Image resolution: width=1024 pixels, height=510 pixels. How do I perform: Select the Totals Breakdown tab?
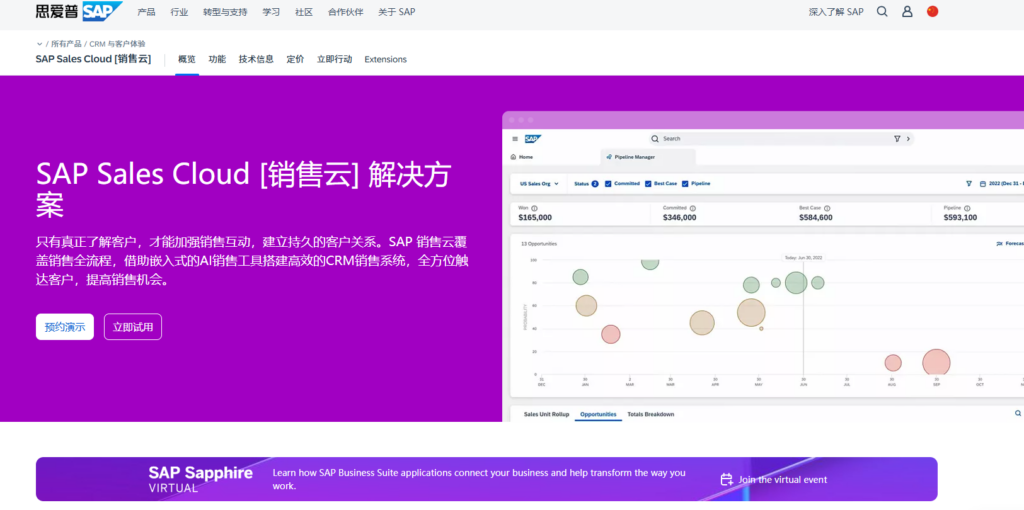click(x=650, y=414)
